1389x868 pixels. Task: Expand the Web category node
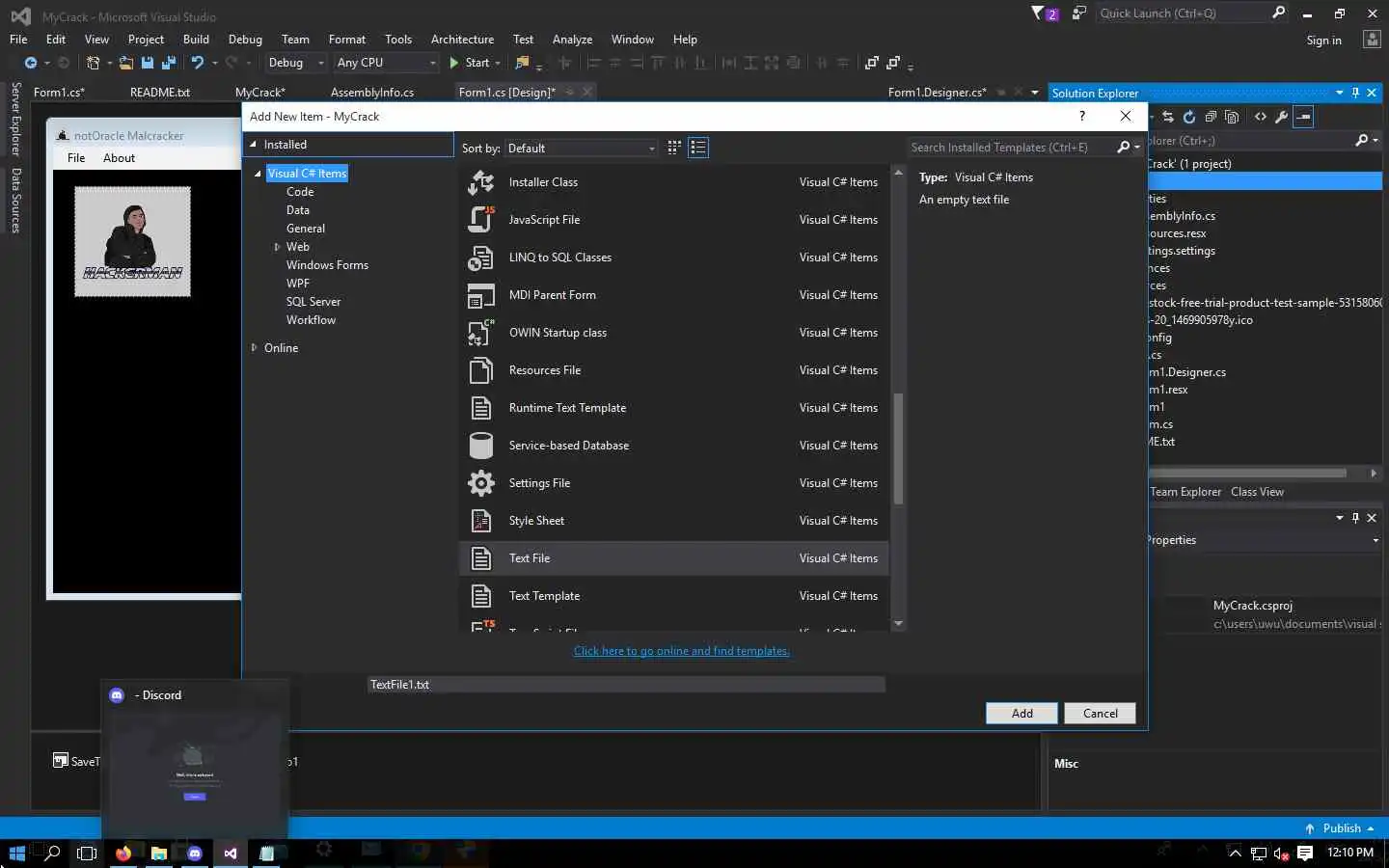pyautogui.click(x=277, y=247)
